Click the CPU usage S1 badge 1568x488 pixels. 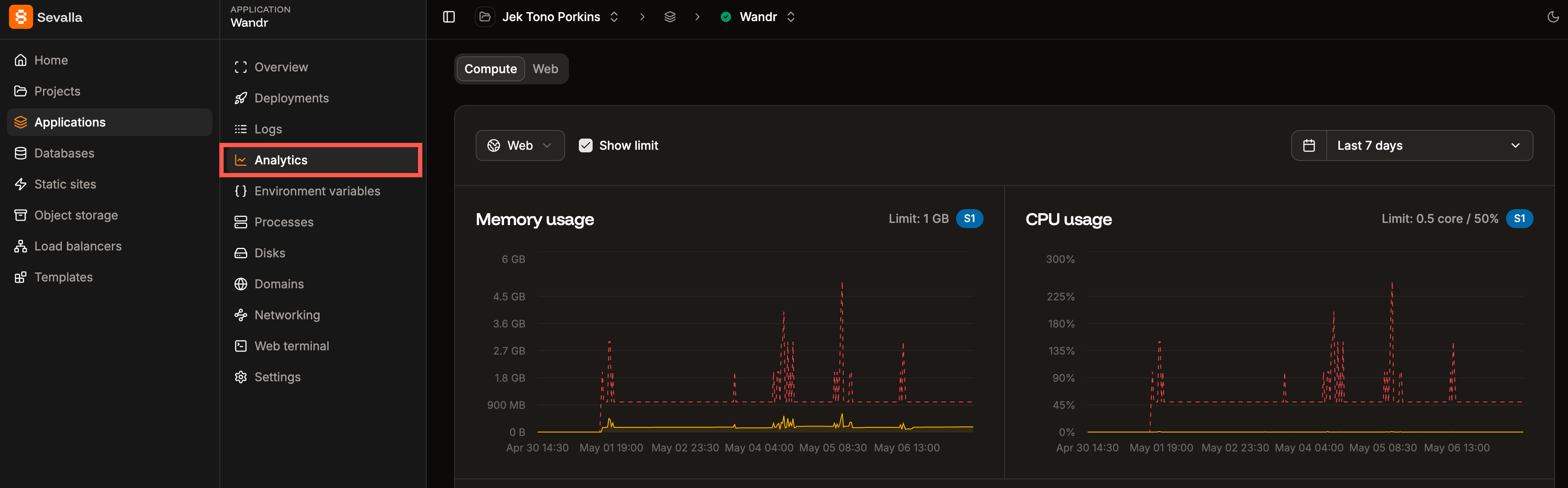[x=1519, y=219]
